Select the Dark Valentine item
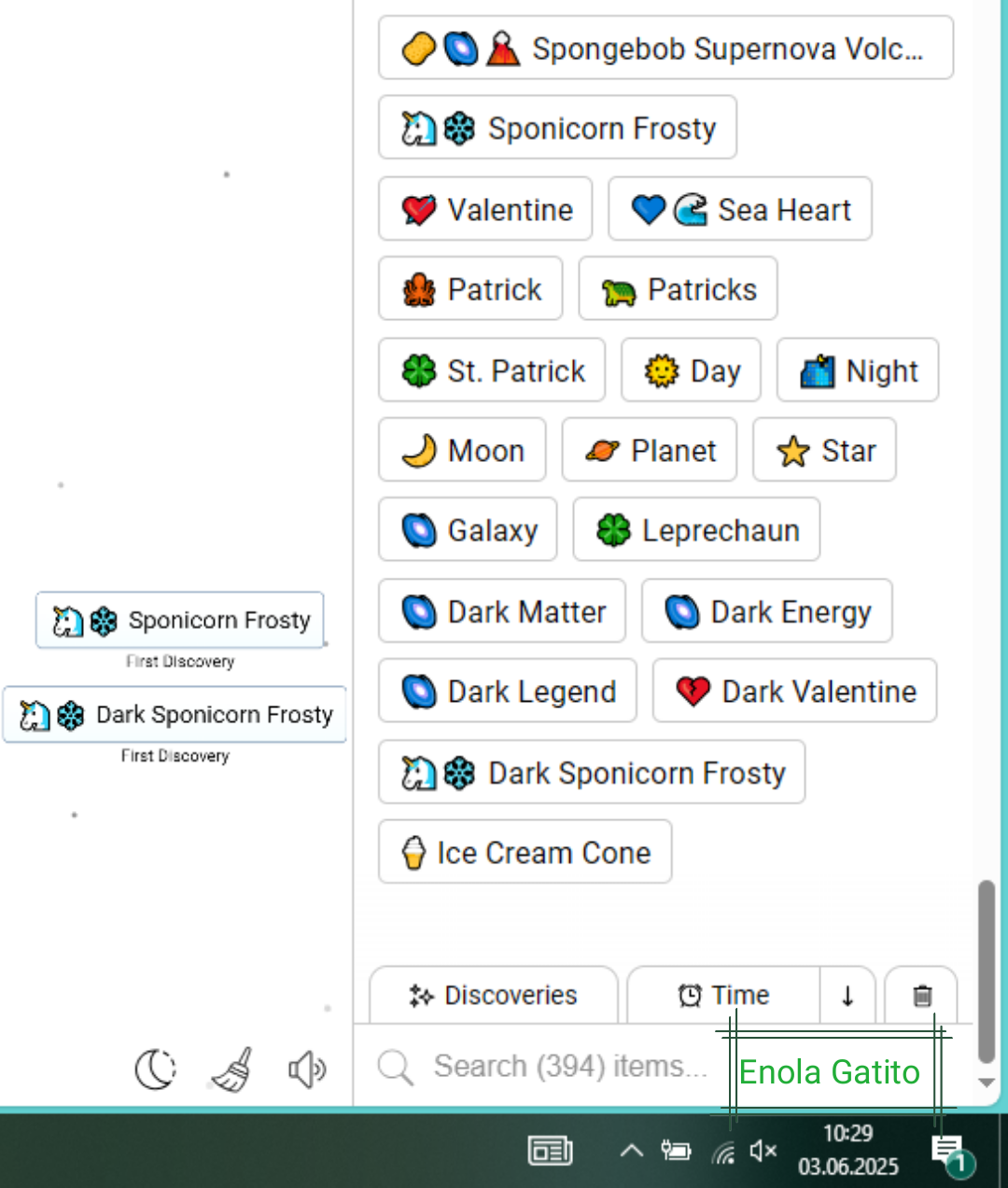The width and height of the screenshot is (1008, 1188). [x=794, y=691]
